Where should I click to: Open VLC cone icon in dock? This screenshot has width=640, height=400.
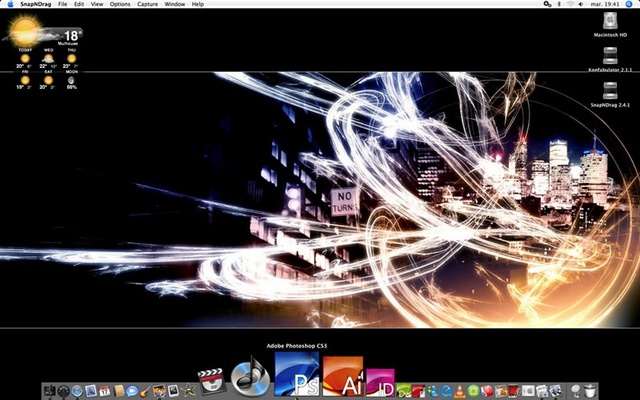point(460,391)
